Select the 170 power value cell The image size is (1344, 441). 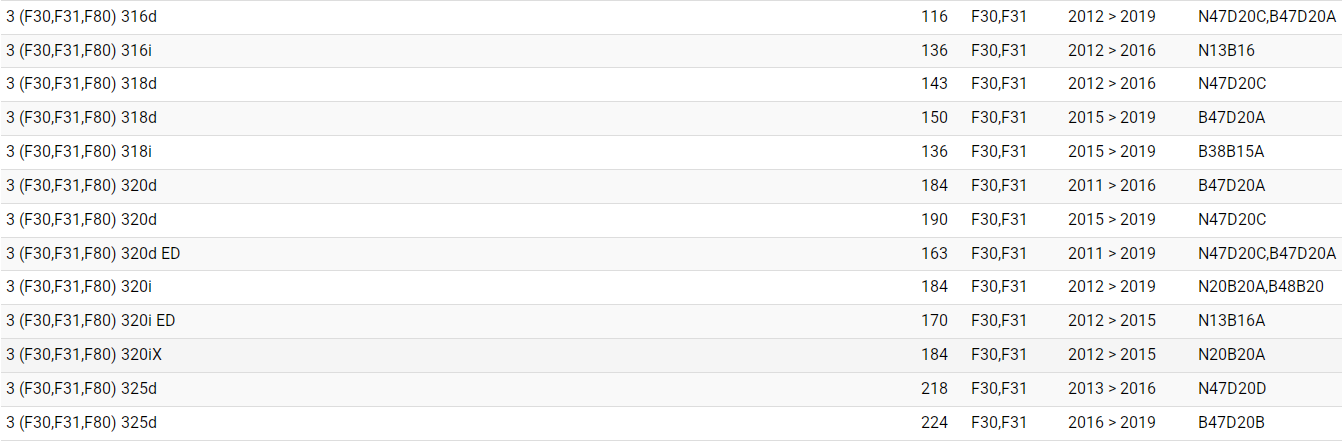(x=934, y=320)
